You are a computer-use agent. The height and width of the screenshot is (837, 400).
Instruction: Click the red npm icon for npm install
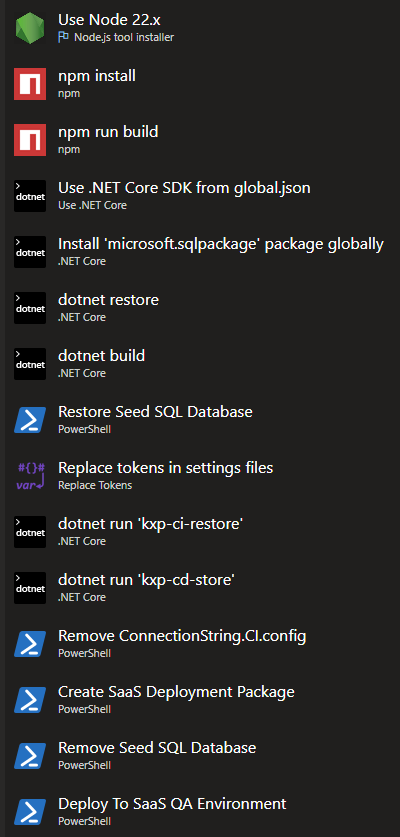(x=30, y=84)
